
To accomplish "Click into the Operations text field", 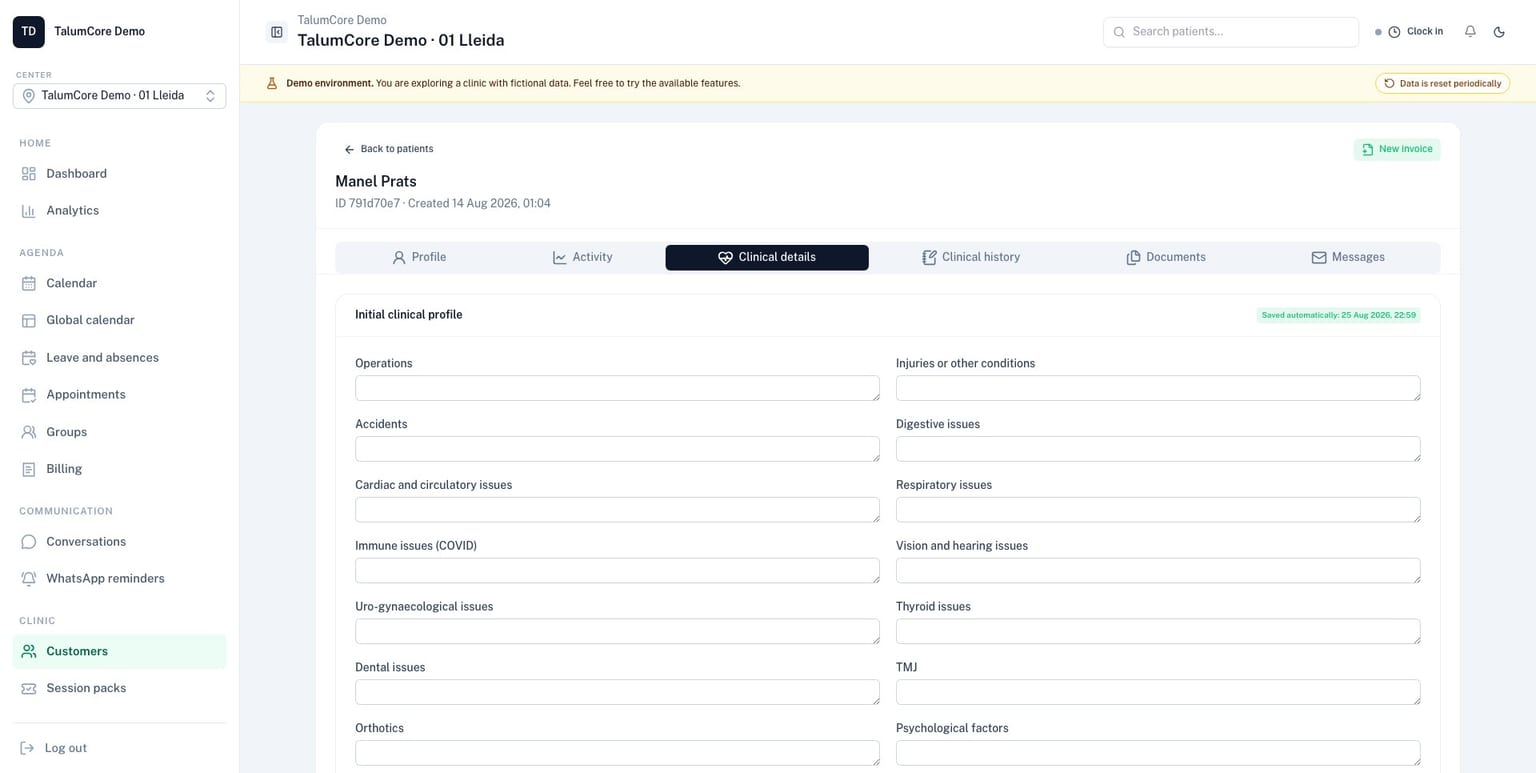I will [617, 389].
